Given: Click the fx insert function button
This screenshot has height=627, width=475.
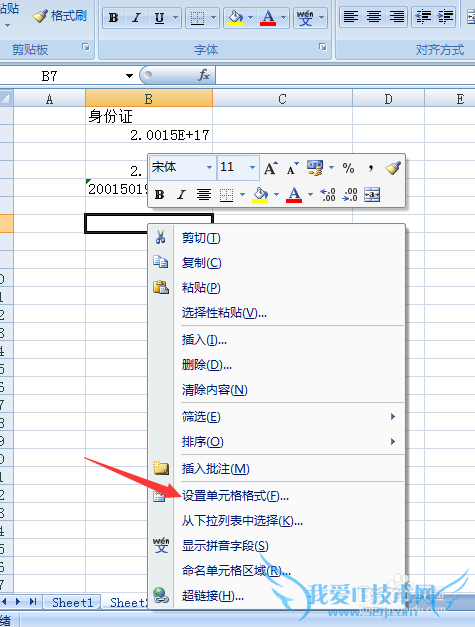Looking at the screenshot, I should [204, 75].
